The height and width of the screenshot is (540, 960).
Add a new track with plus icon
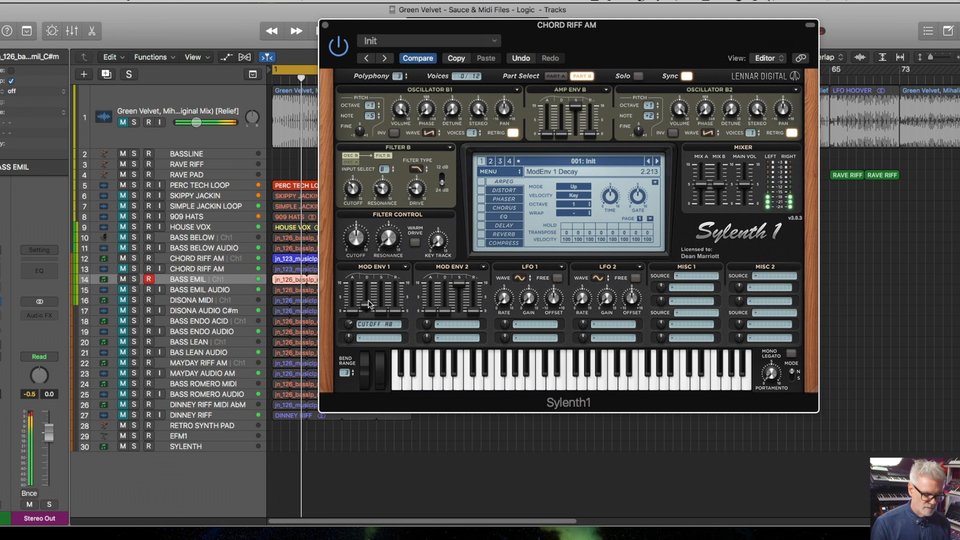coord(84,74)
